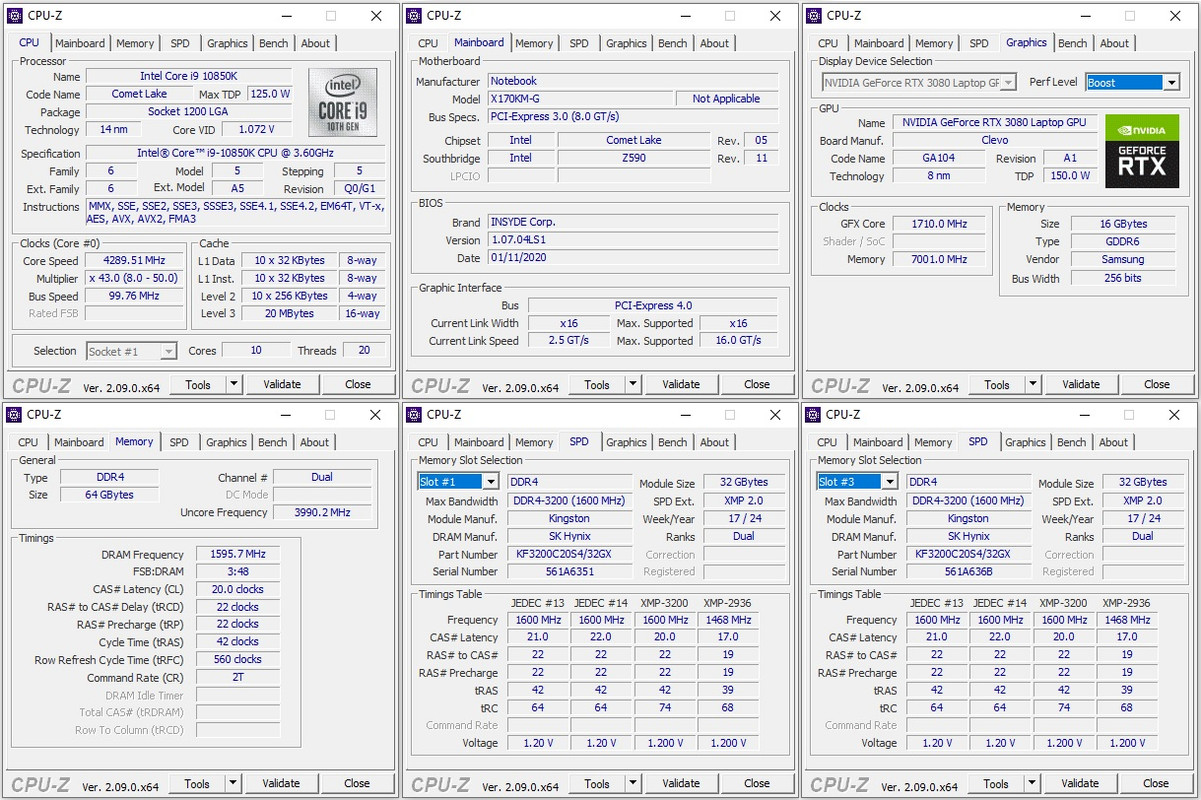Click Validate in the Slot #1 SPD window
Screen dimensions: 1201x800
coord(681,783)
